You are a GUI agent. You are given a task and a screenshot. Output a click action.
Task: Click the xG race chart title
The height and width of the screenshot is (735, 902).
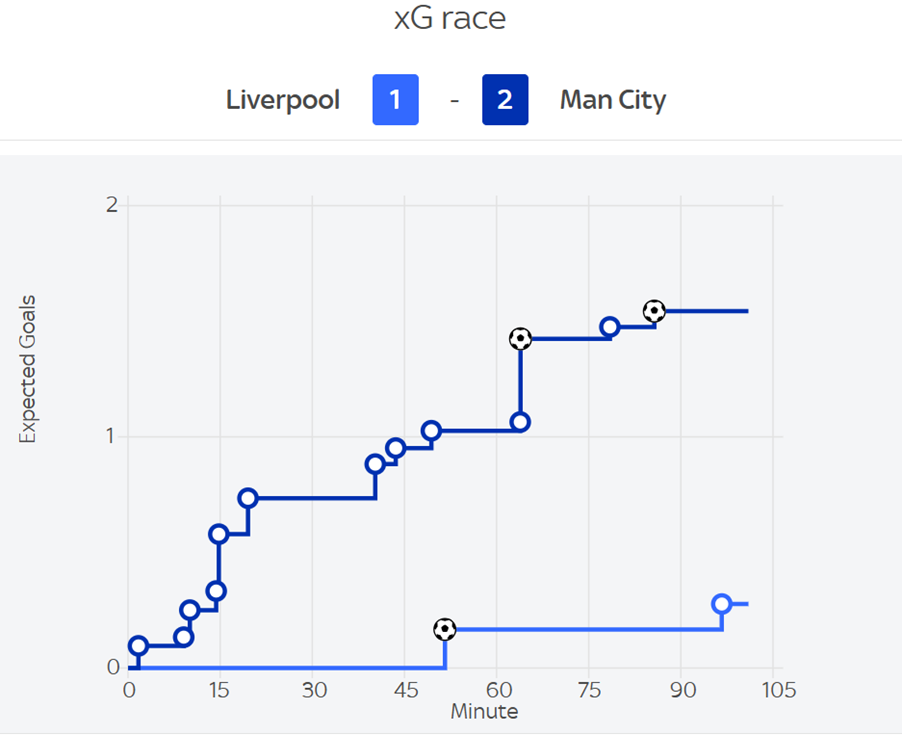(x=450, y=19)
